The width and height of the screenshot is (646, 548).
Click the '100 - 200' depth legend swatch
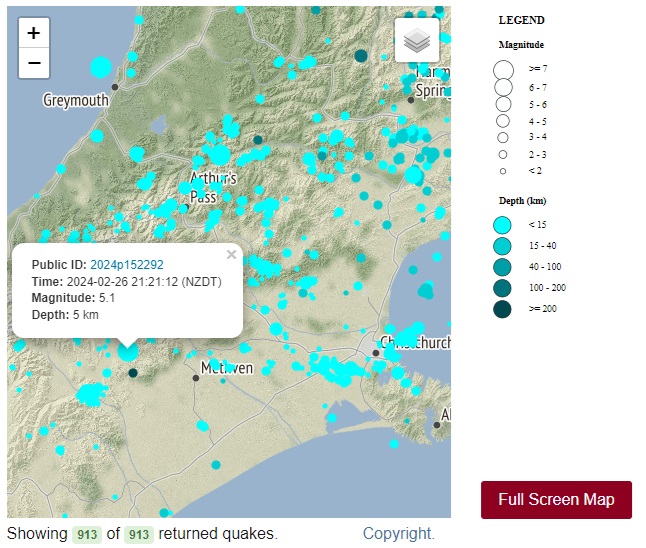[x=502, y=288]
